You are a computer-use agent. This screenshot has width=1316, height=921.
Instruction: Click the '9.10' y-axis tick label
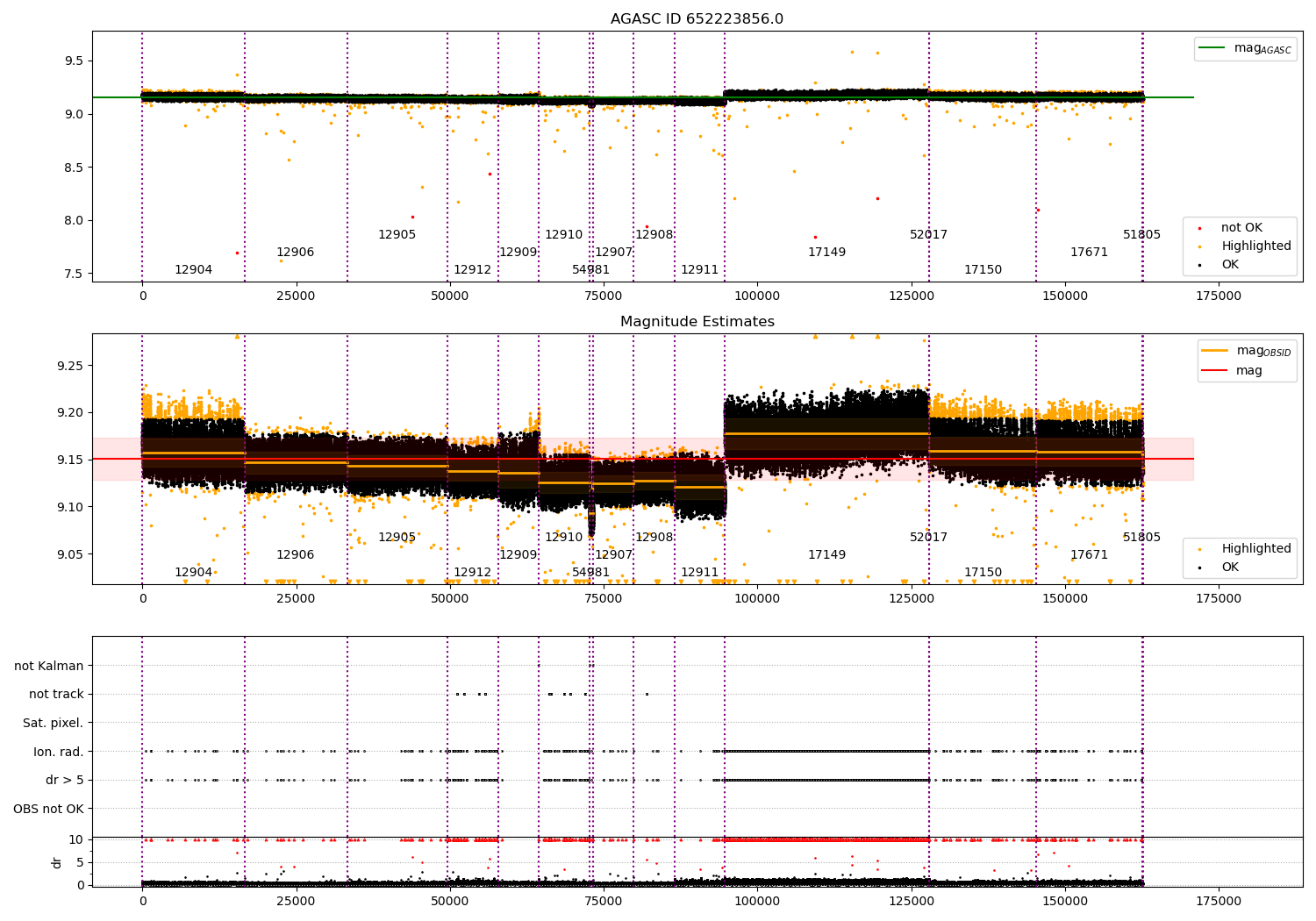coord(70,507)
